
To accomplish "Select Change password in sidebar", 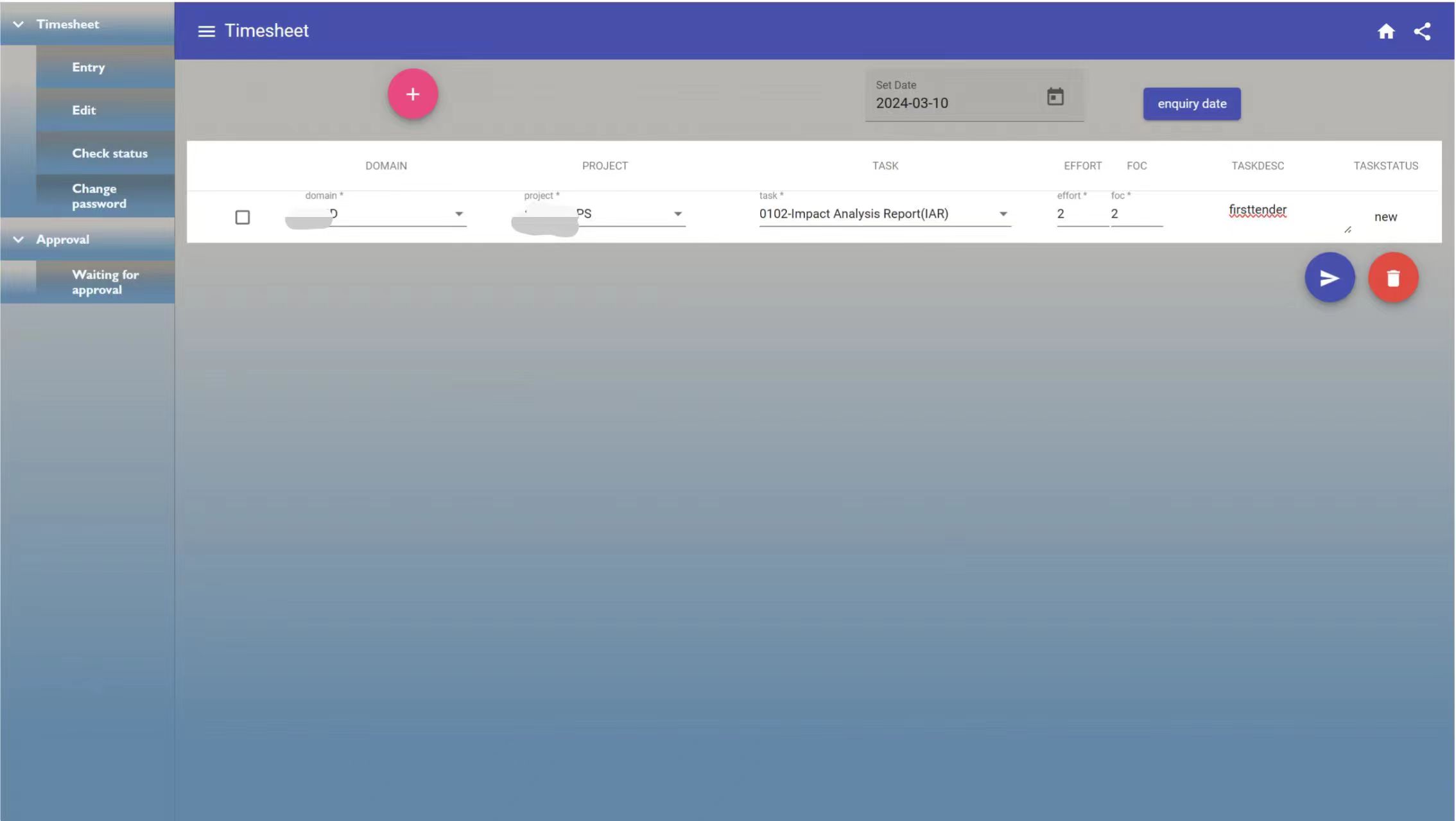I will coord(105,196).
